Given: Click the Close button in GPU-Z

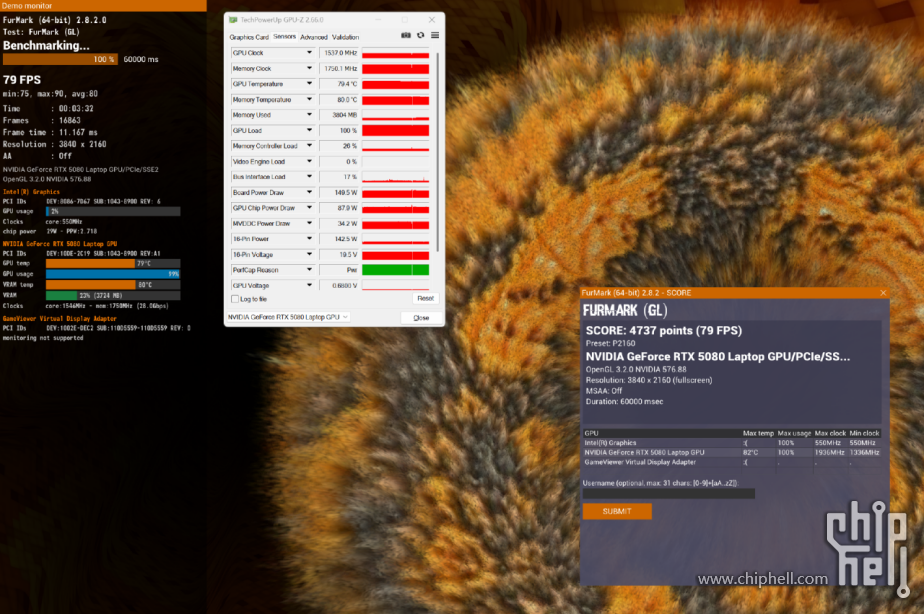Looking at the screenshot, I should (421, 318).
